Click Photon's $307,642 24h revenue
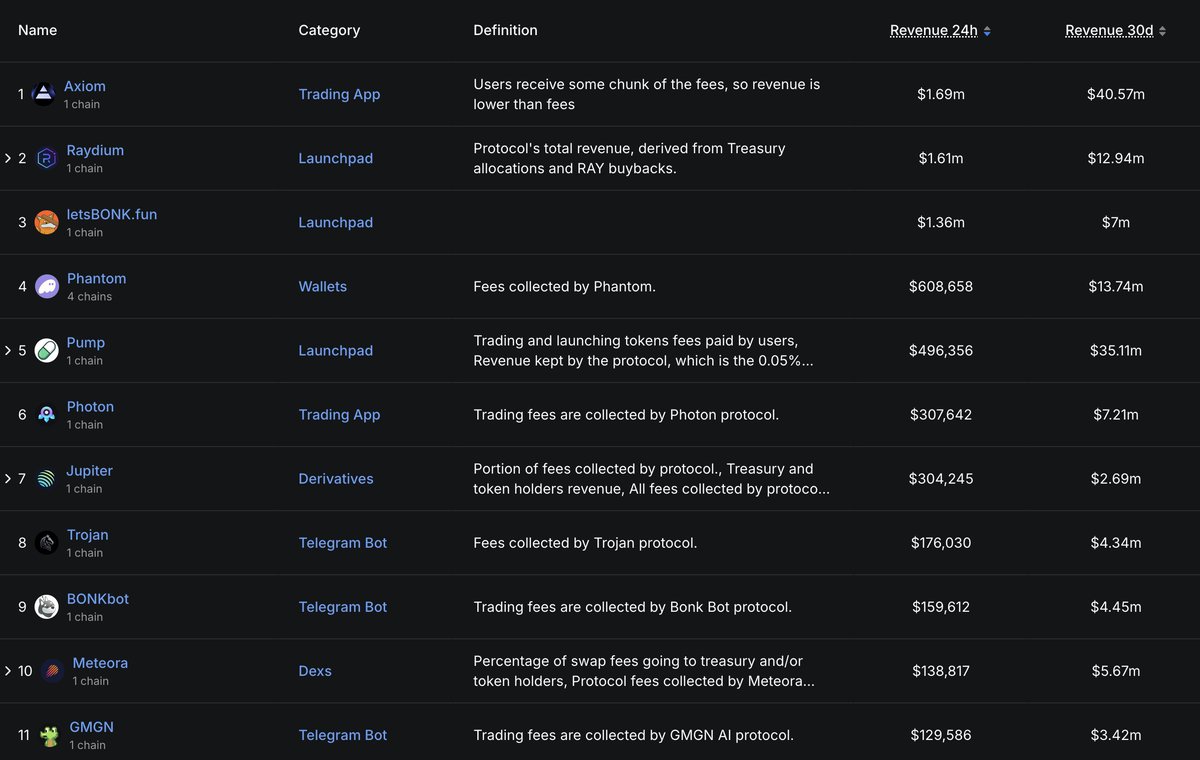The width and height of the screenshot is (1200, 760). [x=941, y=414]
